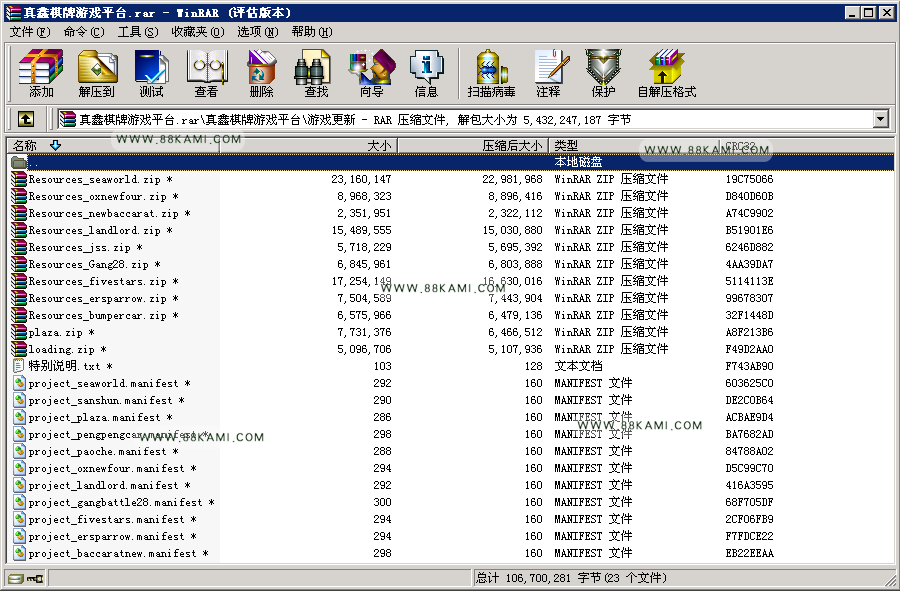Click the Resources_seaworld.zip archive icon
The image size is (900, 591).
[19, 179]
